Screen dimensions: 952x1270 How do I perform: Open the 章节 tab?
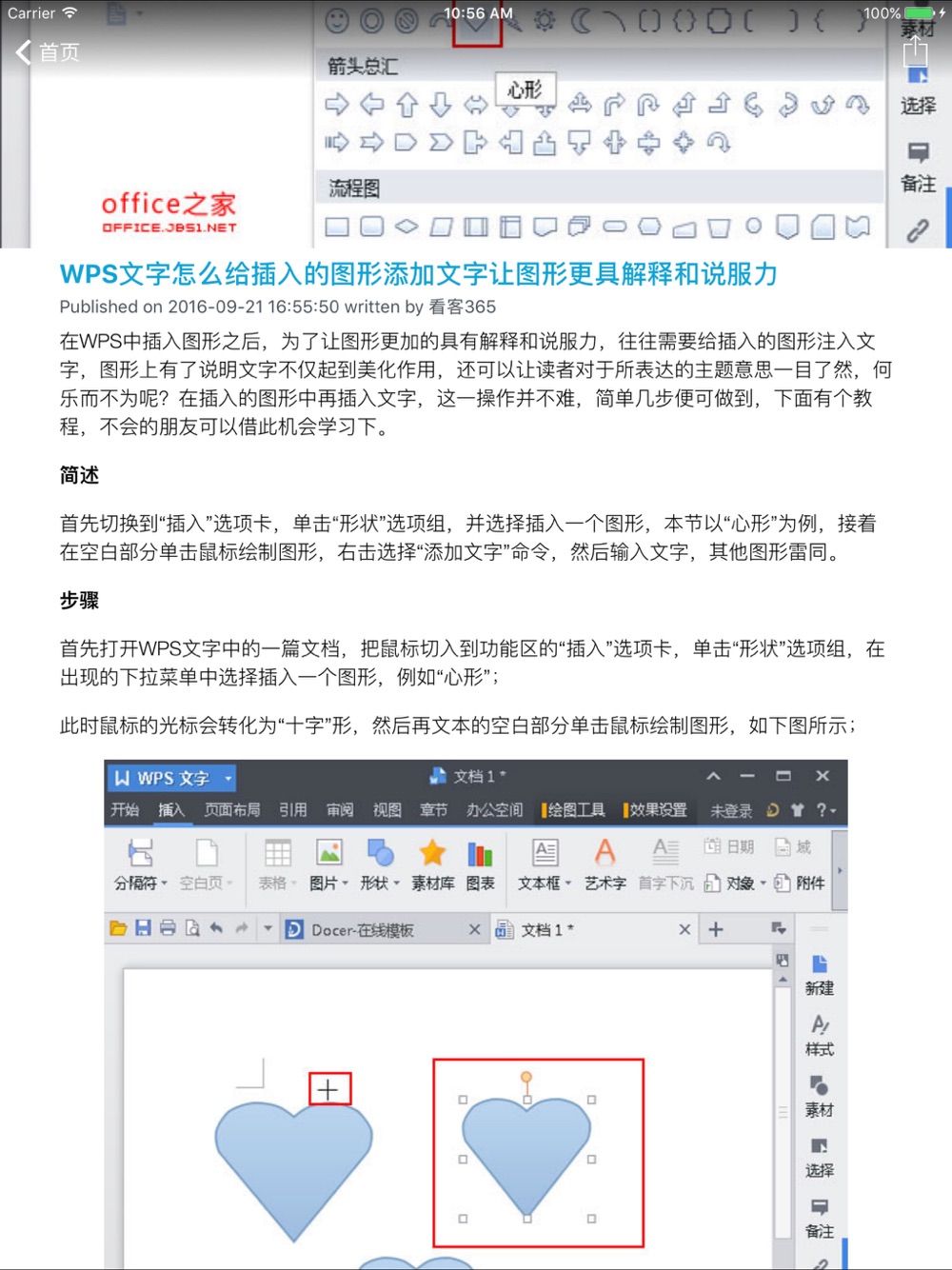pos(433,810)
